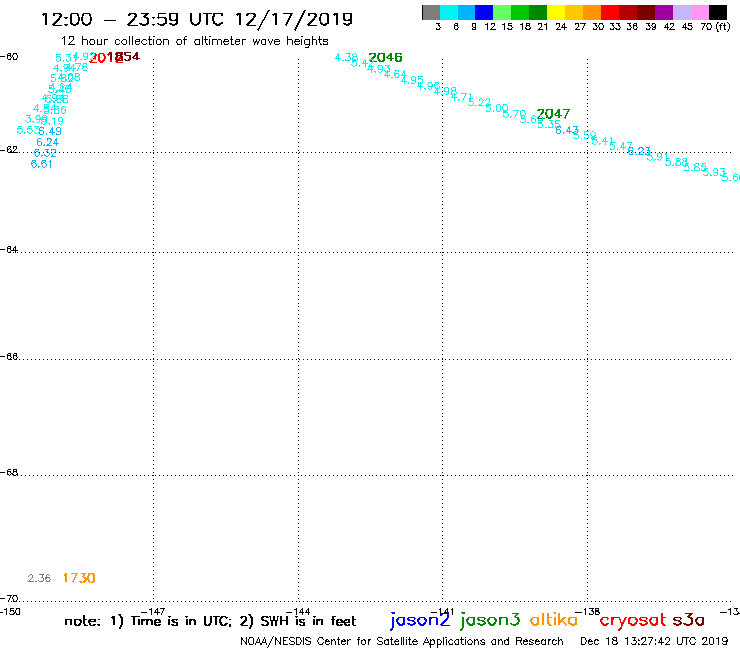Image resolution: width=740 pixels, height=650 pixels.
Task: Select the bright red color bar swatch
Action: (x=609, y=12)
